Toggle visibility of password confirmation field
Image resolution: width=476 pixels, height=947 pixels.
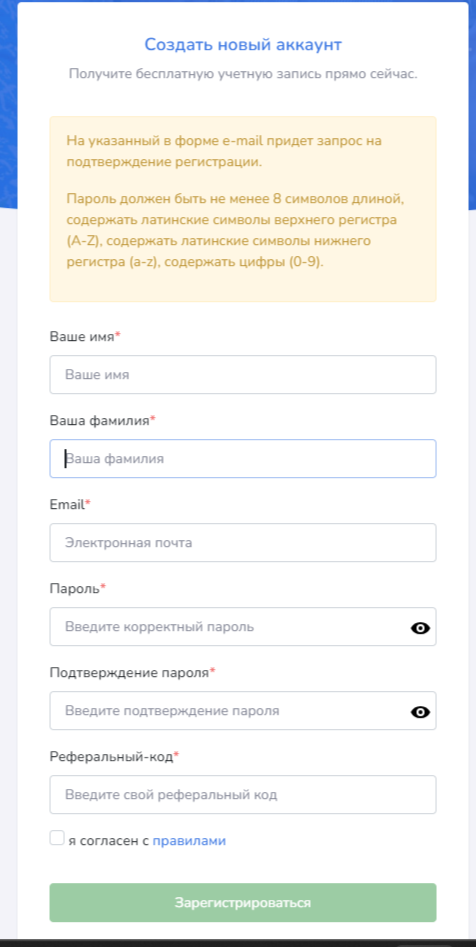(420, 712)
